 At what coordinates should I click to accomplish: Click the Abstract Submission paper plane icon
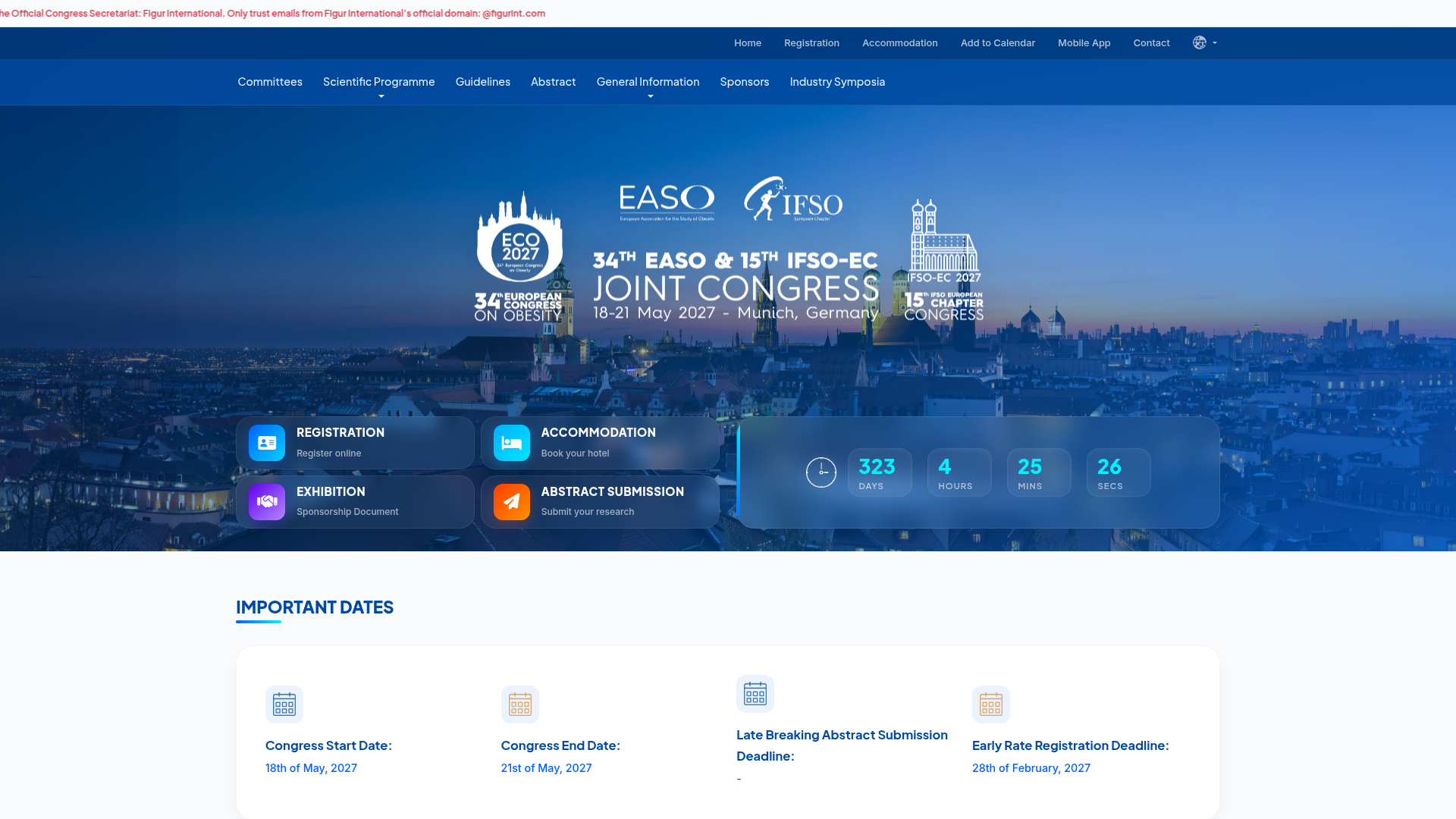pos(512,502)
